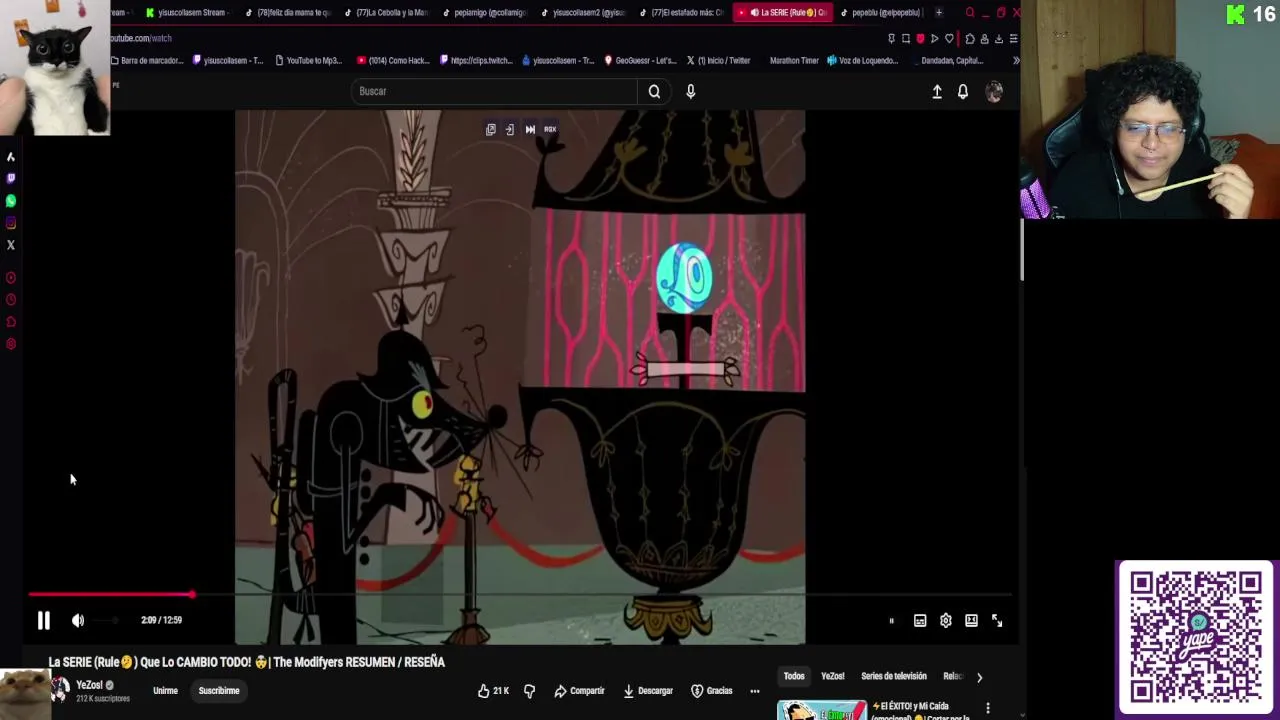Image resolution: width=1280 pixels, height=720 pixels.
Task: Mute the video with the speaker icon
Action: (x=78, y=620)
